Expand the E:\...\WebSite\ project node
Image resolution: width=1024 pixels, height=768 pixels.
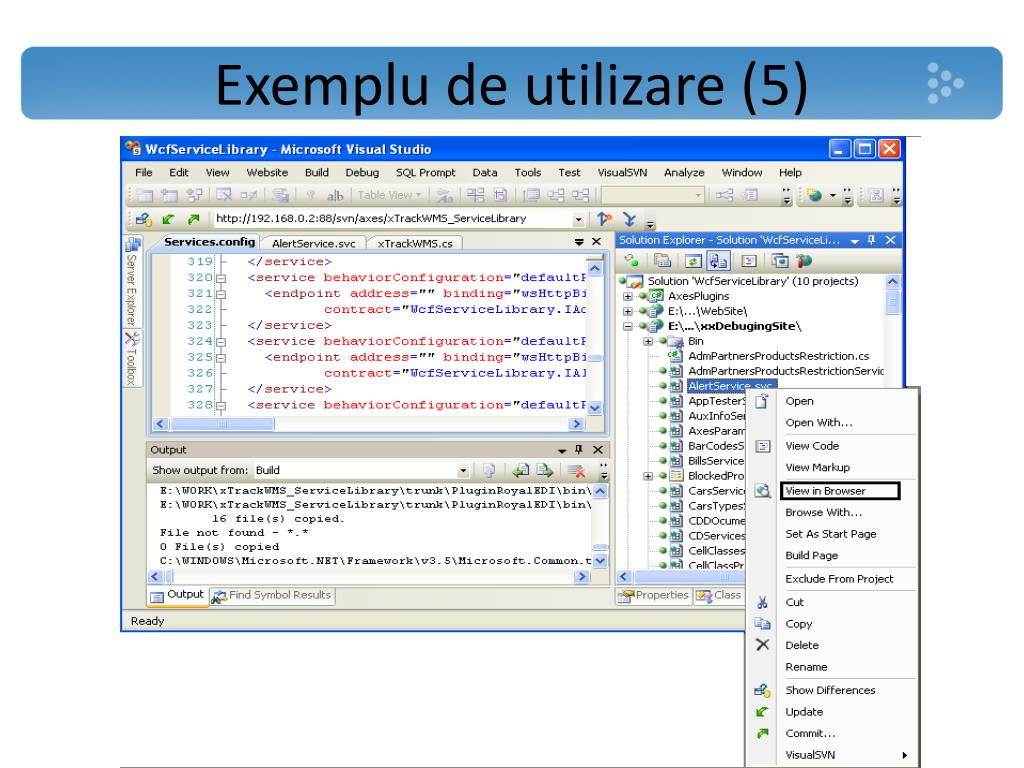tap(628, 312)
